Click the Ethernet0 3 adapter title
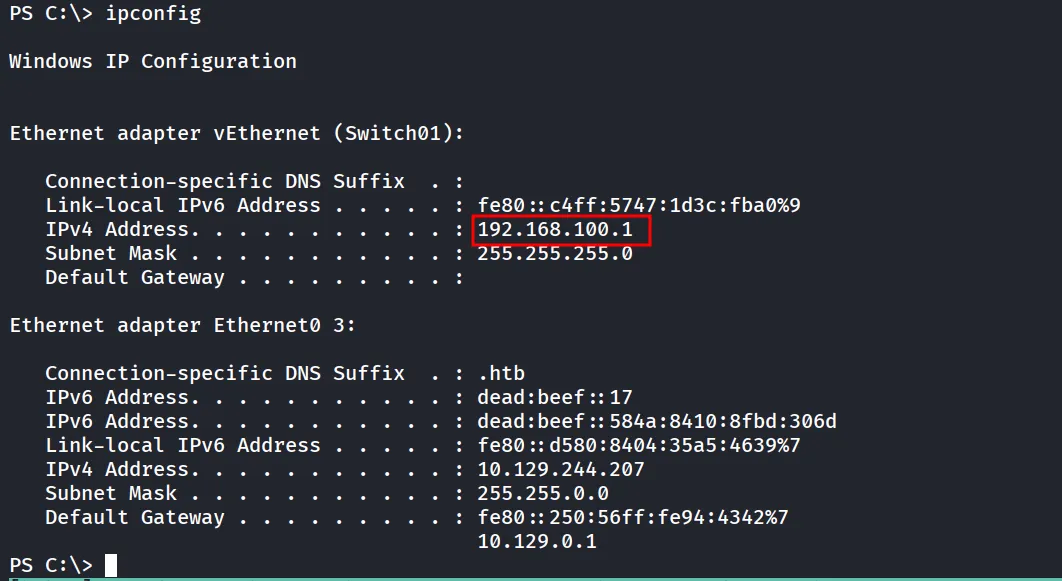Image resolution: width=1062 pixels, height=581 pixels. click(x=182, y=325)
